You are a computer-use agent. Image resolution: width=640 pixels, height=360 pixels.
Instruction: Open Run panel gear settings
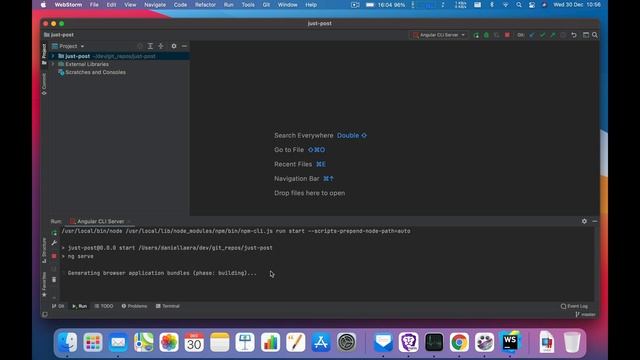click(x=584, y=221)
